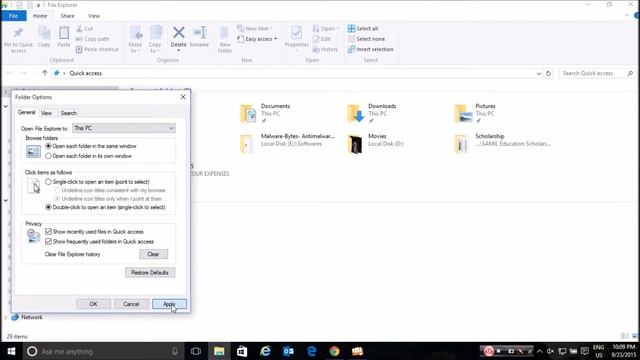
Task: Switch to the Search tab in Folder Options
Action: [69, 113]
